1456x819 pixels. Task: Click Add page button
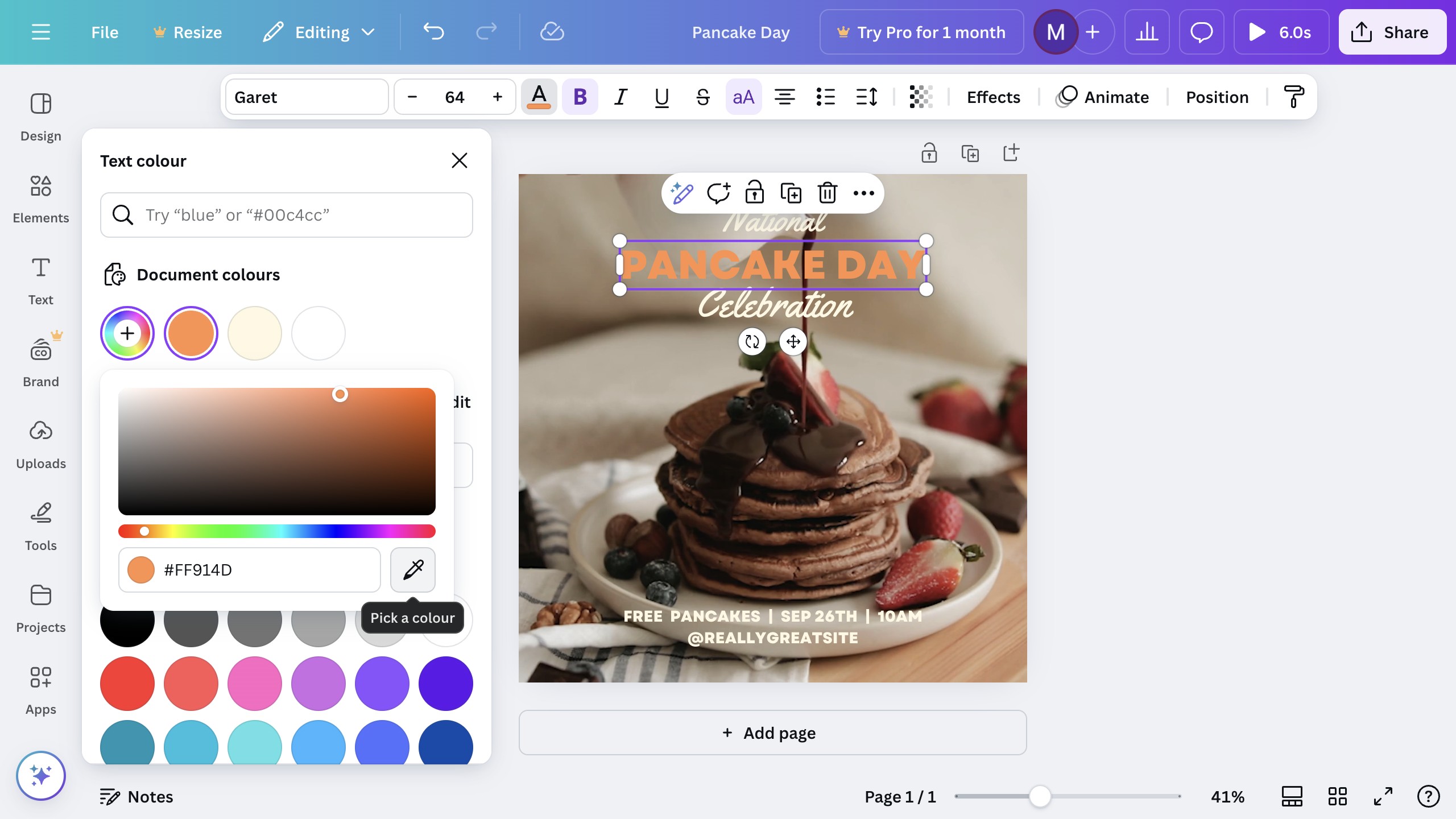pos(772,733)
